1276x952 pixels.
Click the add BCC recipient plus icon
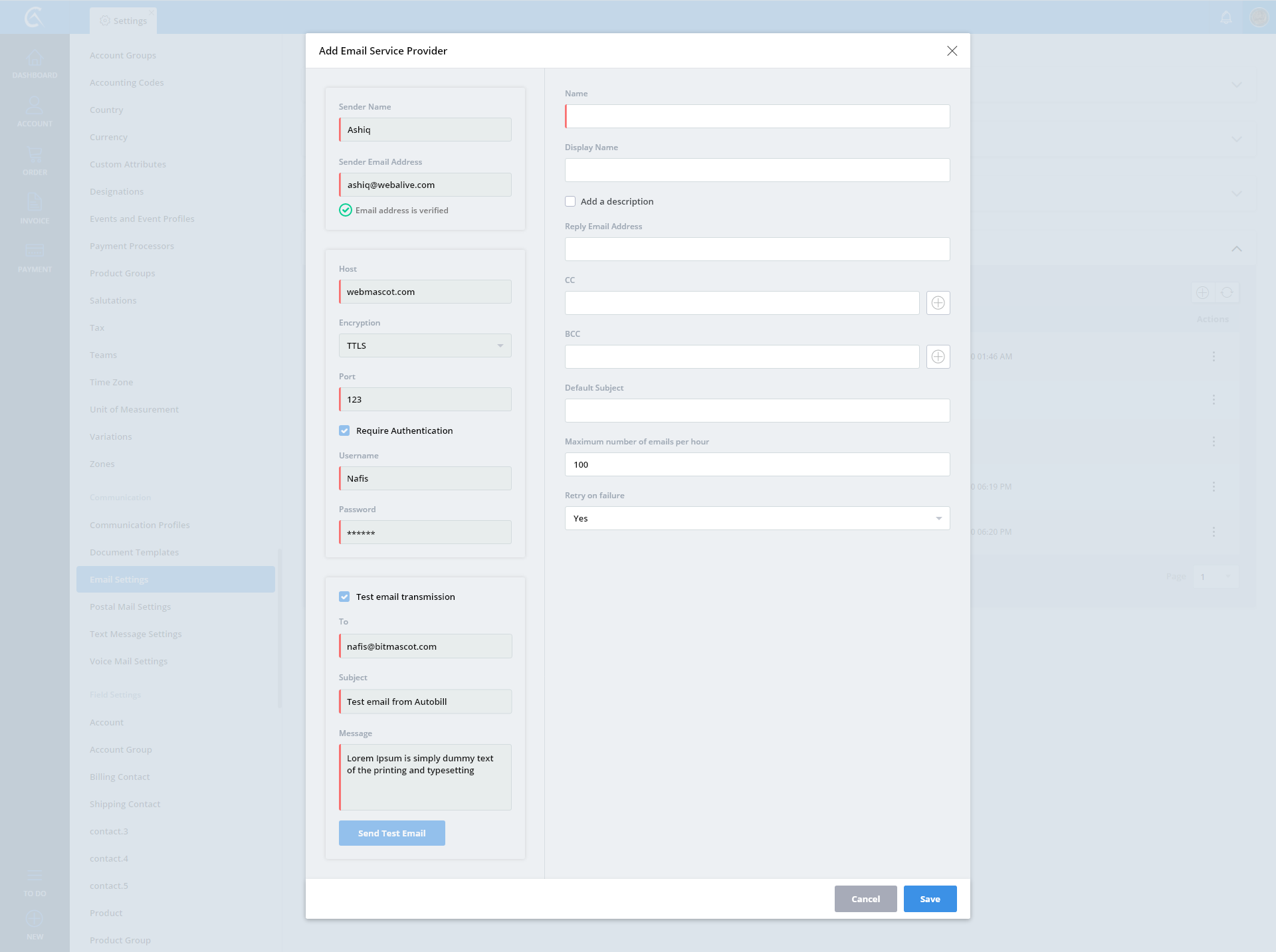coord(938,357)
